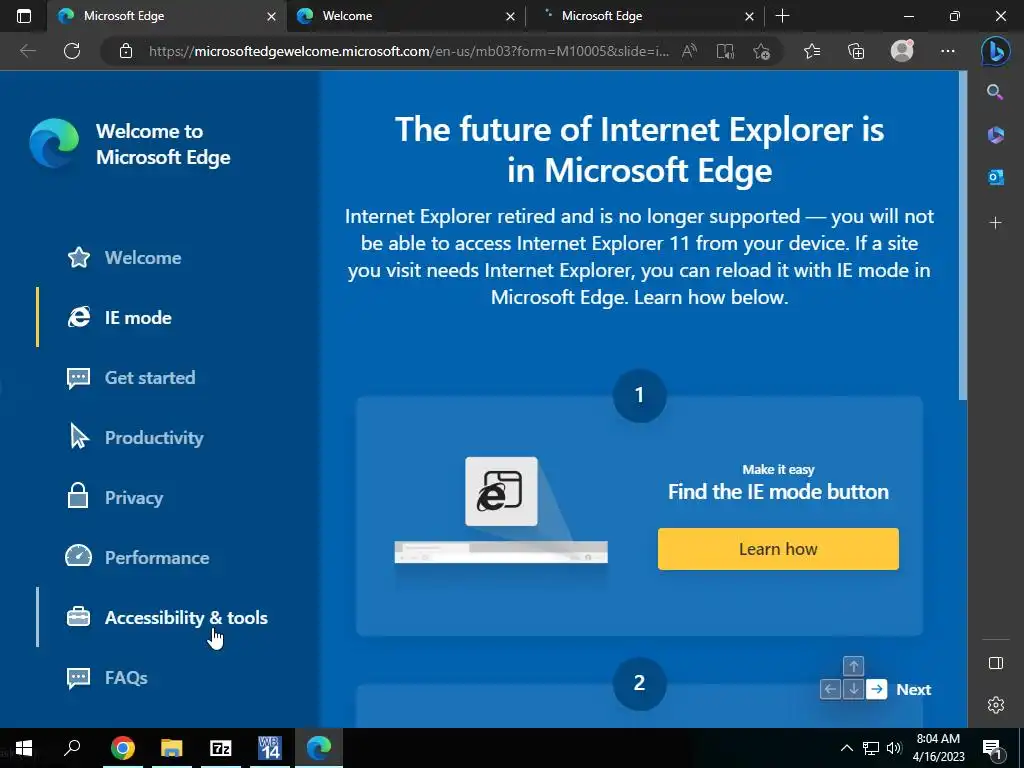
Task: Refresh the page
Action: [x=72, y=51]
